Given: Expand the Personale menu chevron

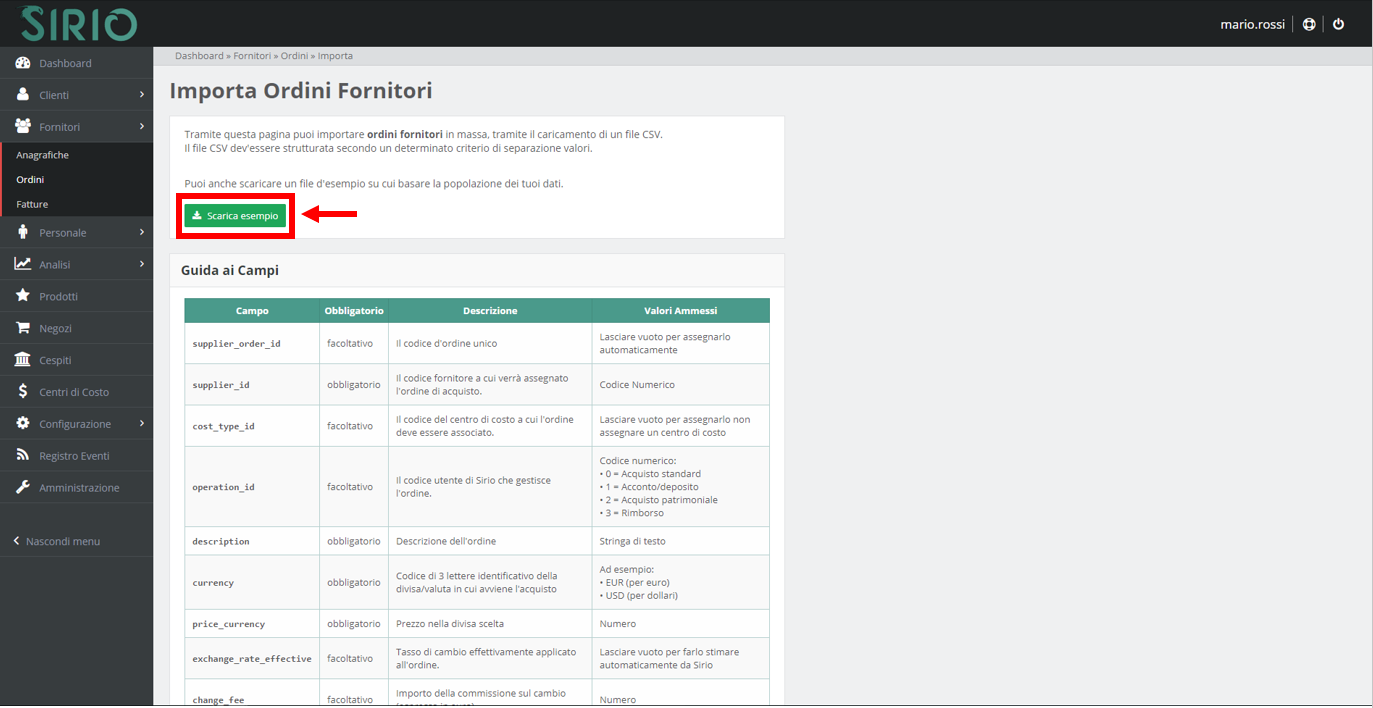Looking at the screenshot, I should click(142, 233).
